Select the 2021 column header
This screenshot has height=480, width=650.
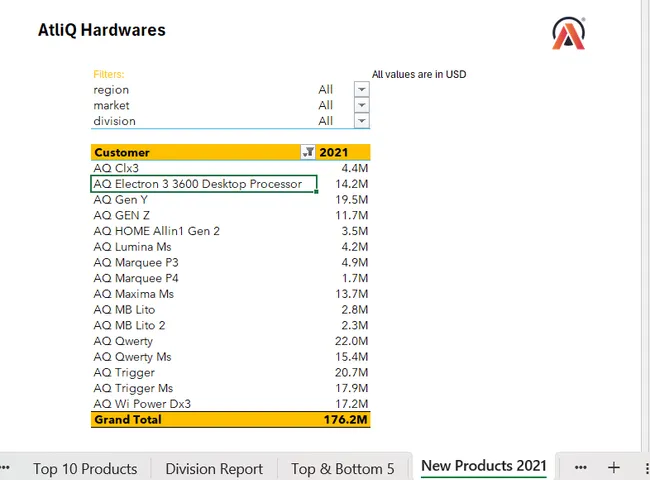(x=344, y=153)
